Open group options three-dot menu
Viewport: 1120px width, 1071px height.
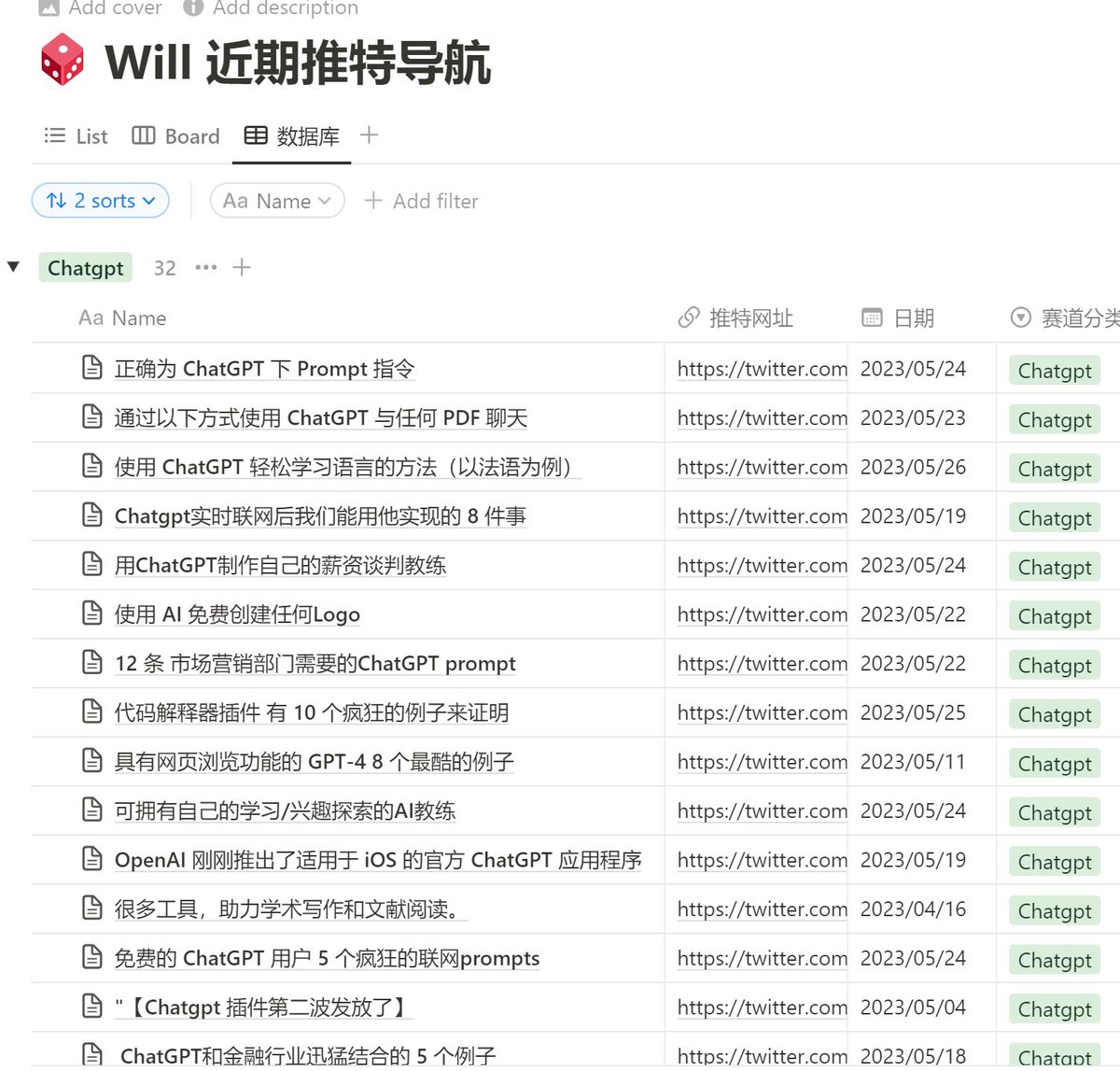(x=205, y=268)
